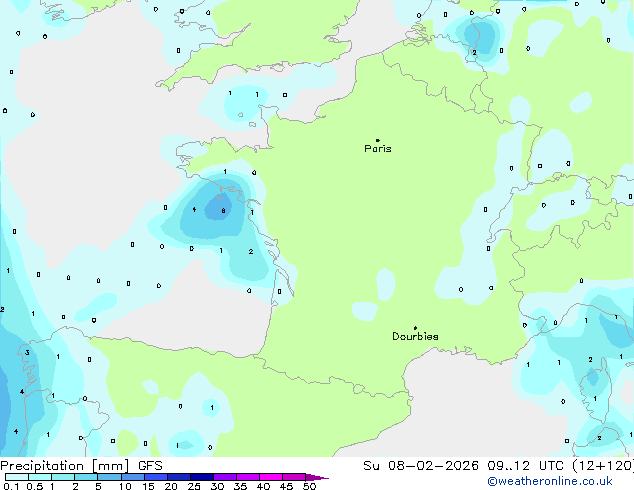
Task: Pick the 25–30 mm dark blue swatch
Action: [201, 477]
